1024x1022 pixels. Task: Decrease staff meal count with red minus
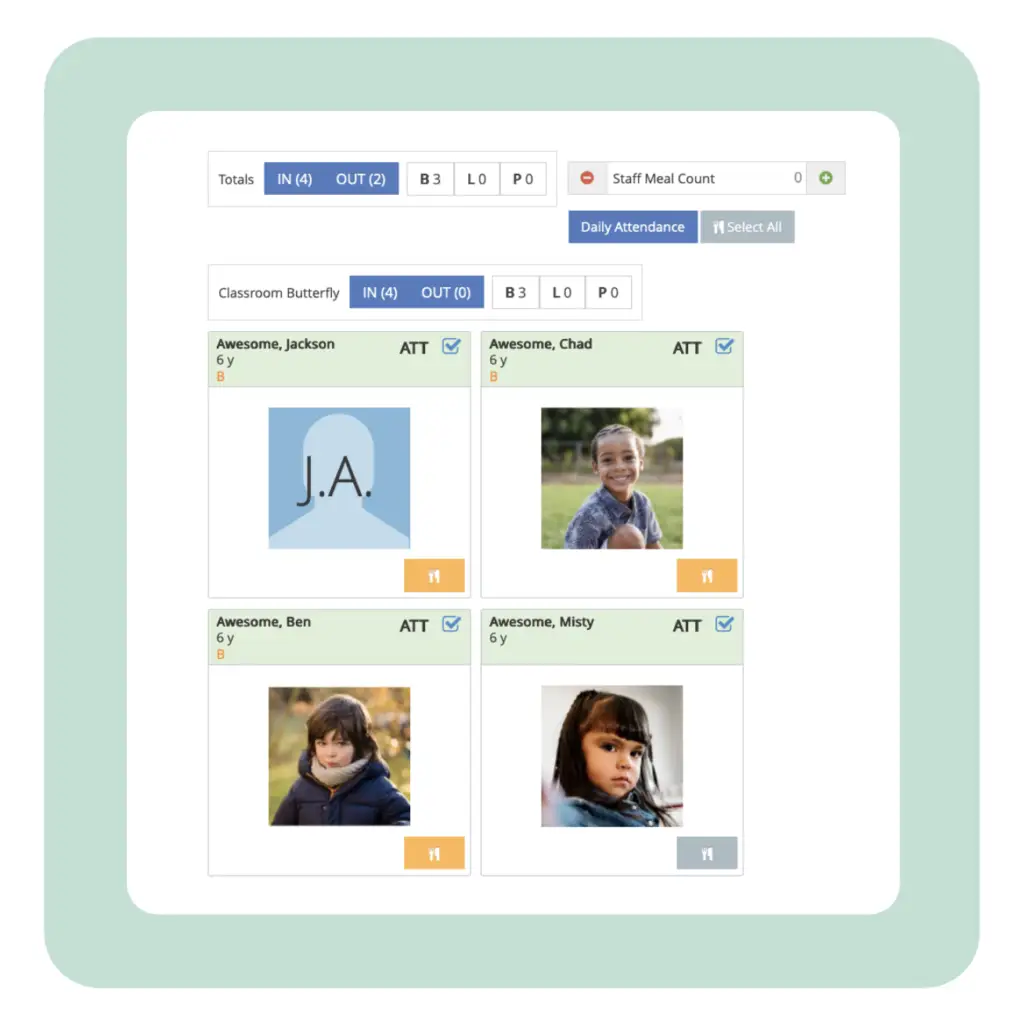[587, 178]
